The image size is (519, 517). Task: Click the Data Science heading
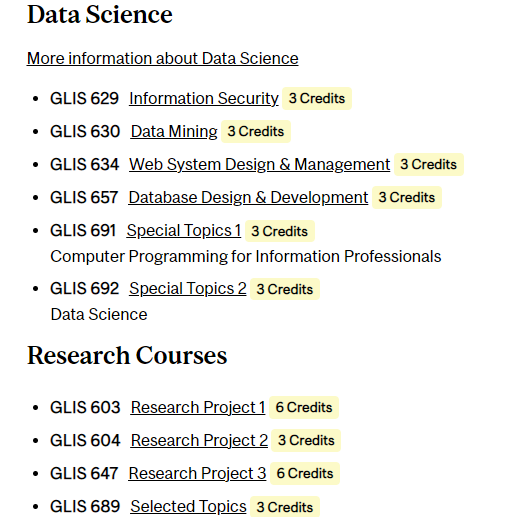tap(100, 15)
